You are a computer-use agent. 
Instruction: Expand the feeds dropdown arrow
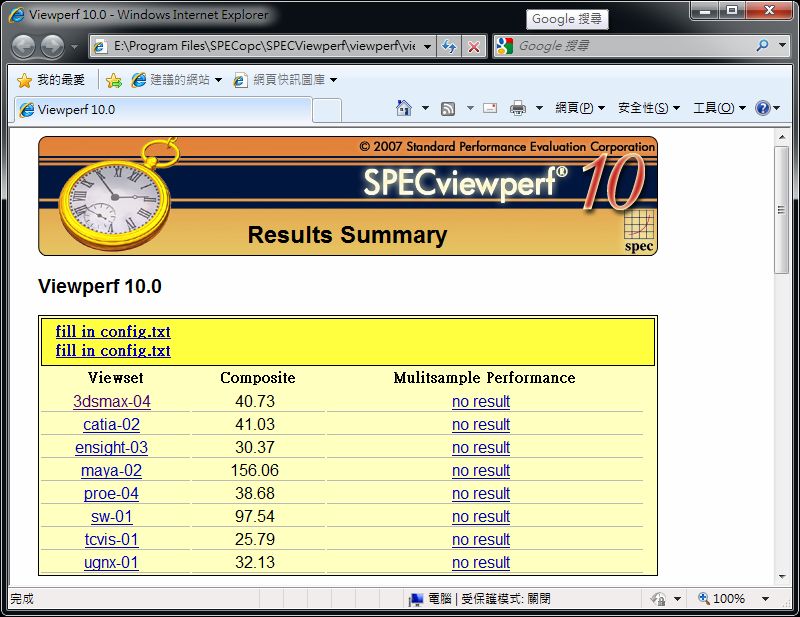[x=470, y=108]
